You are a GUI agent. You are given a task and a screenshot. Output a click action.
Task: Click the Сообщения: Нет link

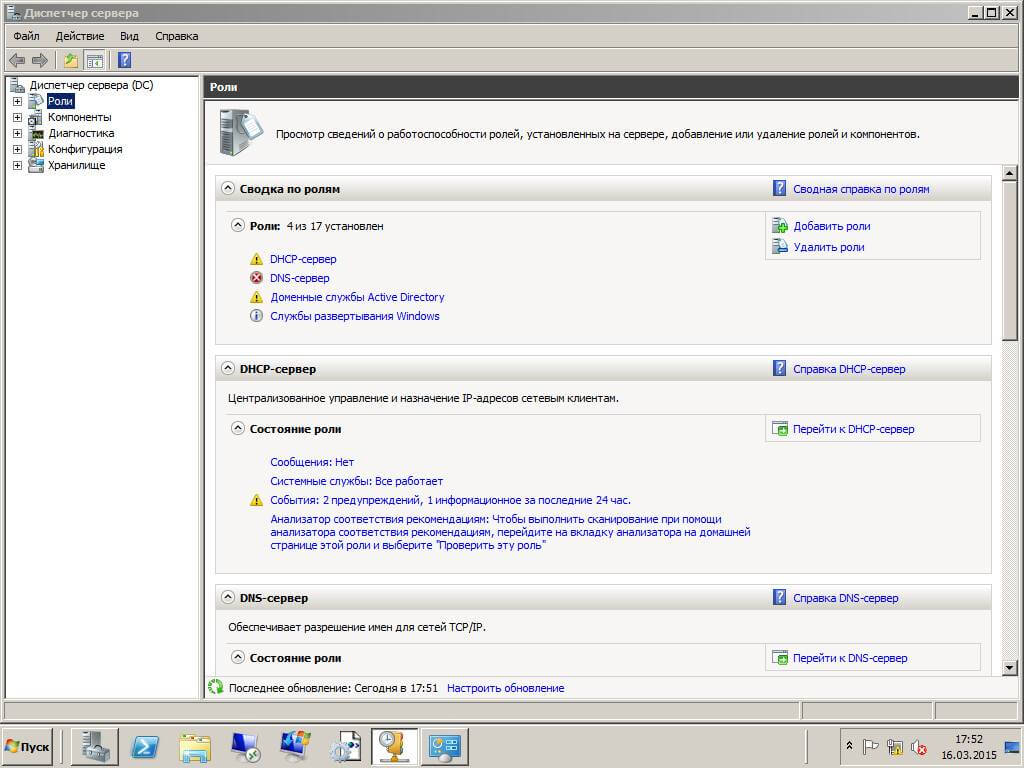(312, 462)
